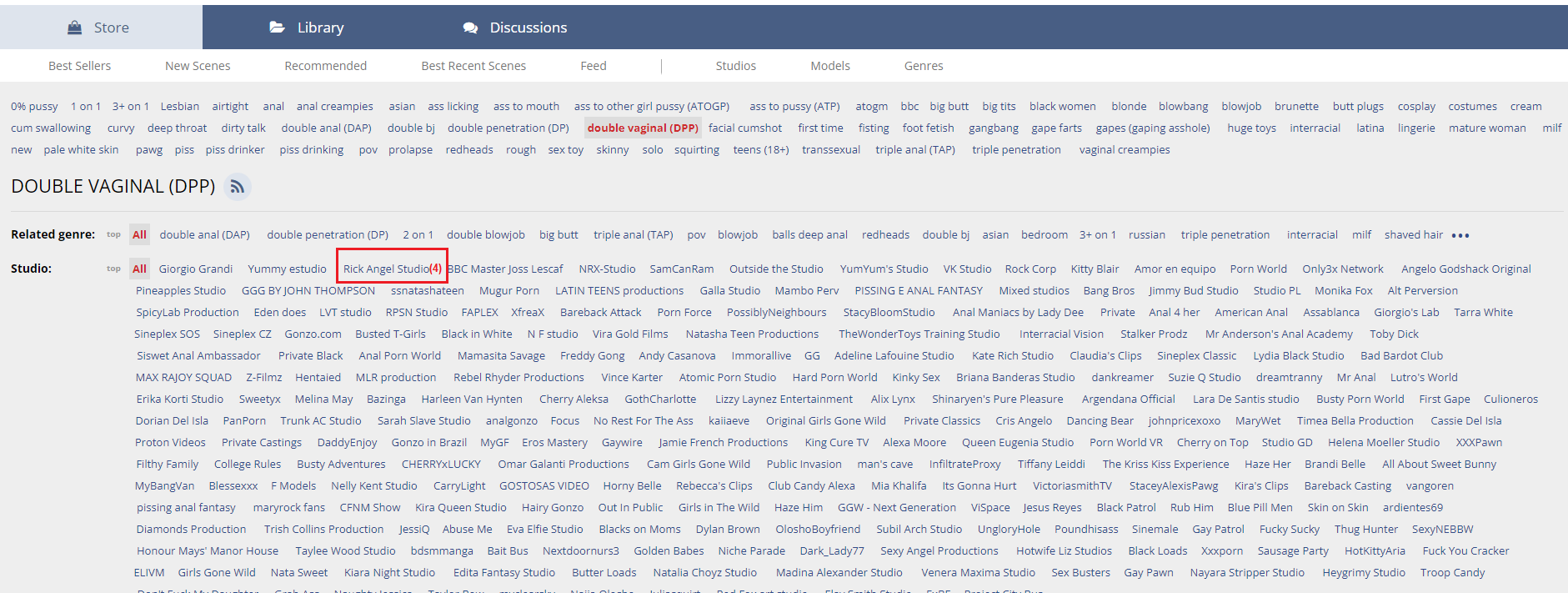1568x593 pixels.
Task: Open the Studios menu
Action: click(x=735, y=66)
